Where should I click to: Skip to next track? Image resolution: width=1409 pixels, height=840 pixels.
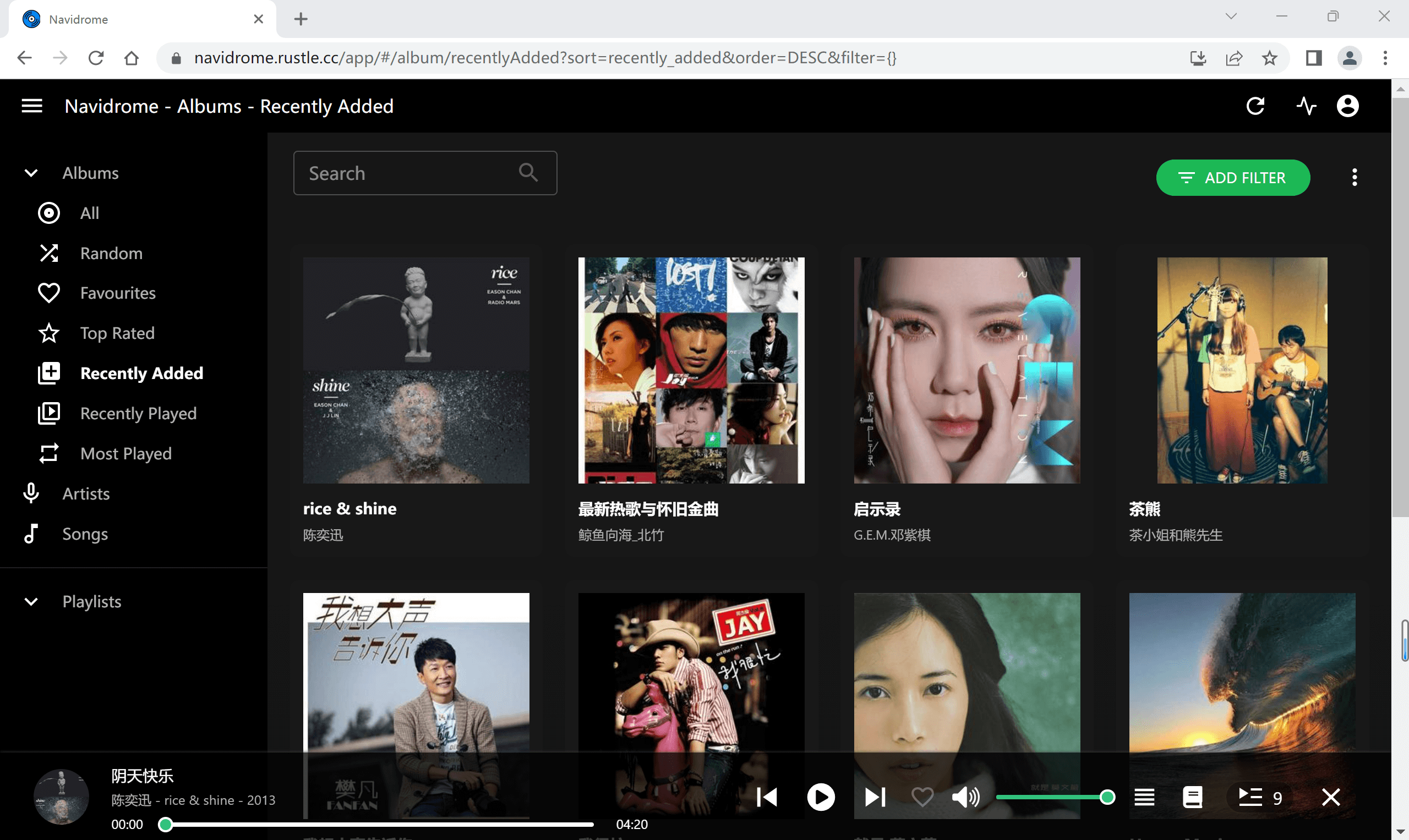875,797
